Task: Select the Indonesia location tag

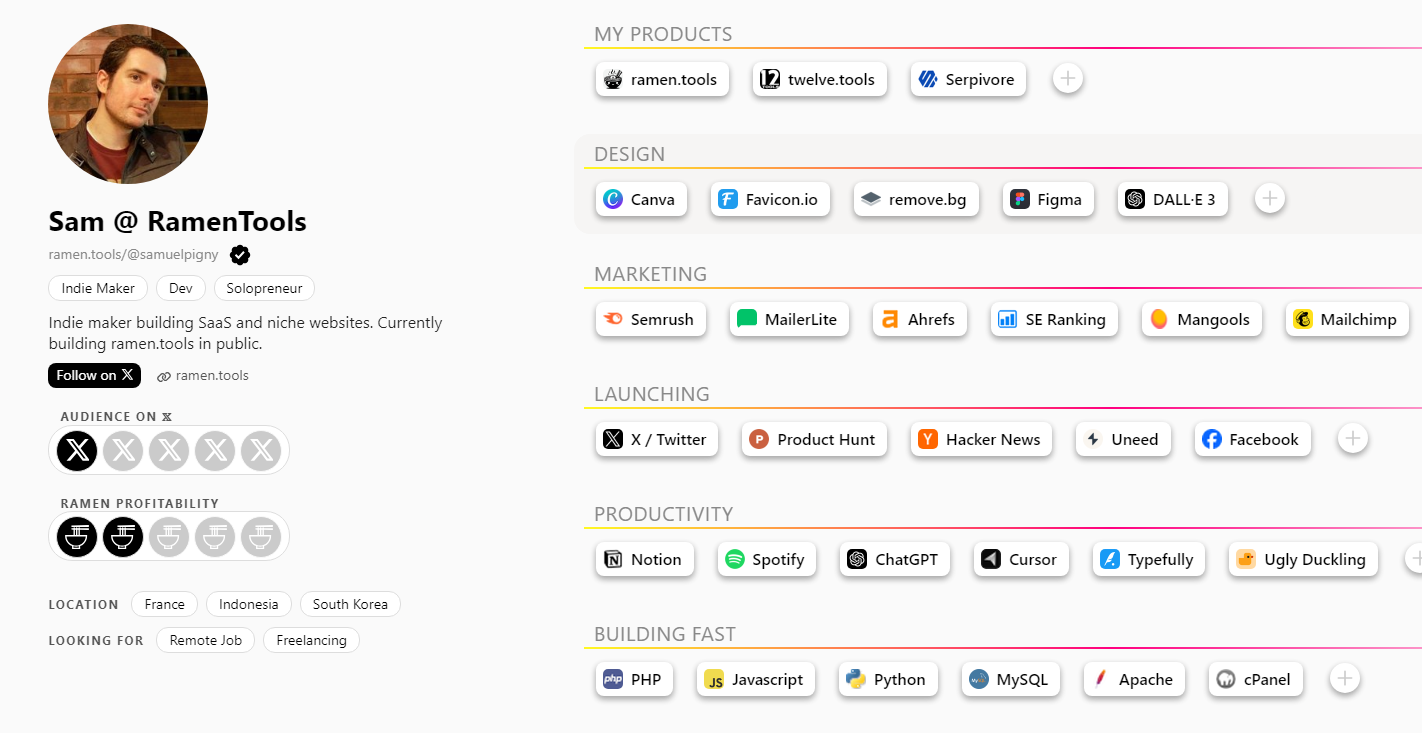Action: pyautogui.click(x=249, y=604)
